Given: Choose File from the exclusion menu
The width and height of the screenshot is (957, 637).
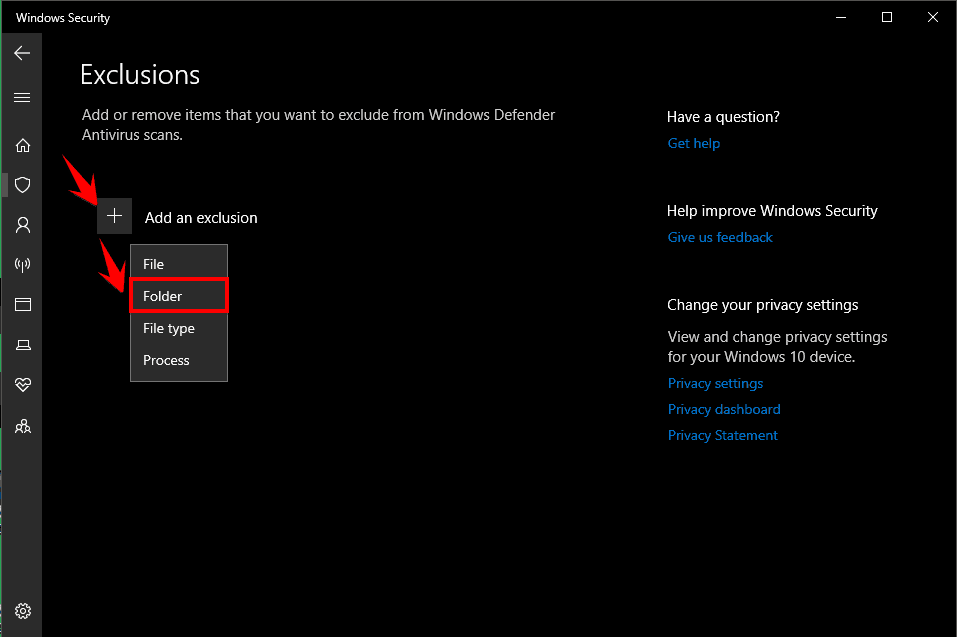Looking at the screenshot, I should click(x=152, y=263).
